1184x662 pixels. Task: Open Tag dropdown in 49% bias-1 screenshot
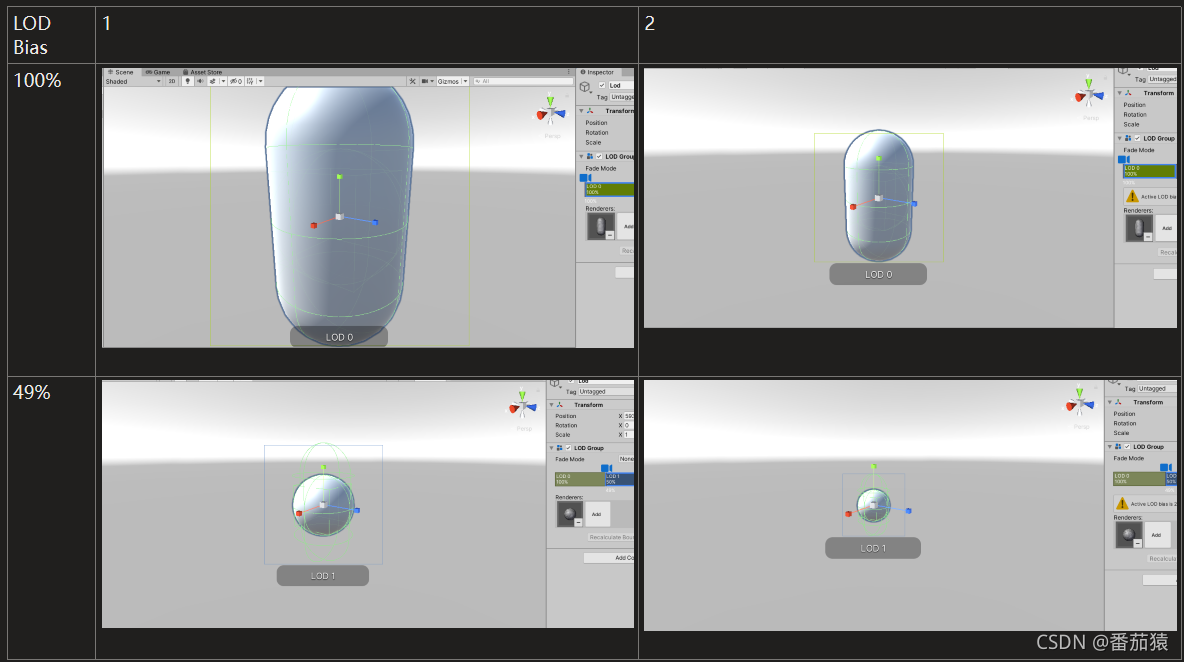[606, 391]
